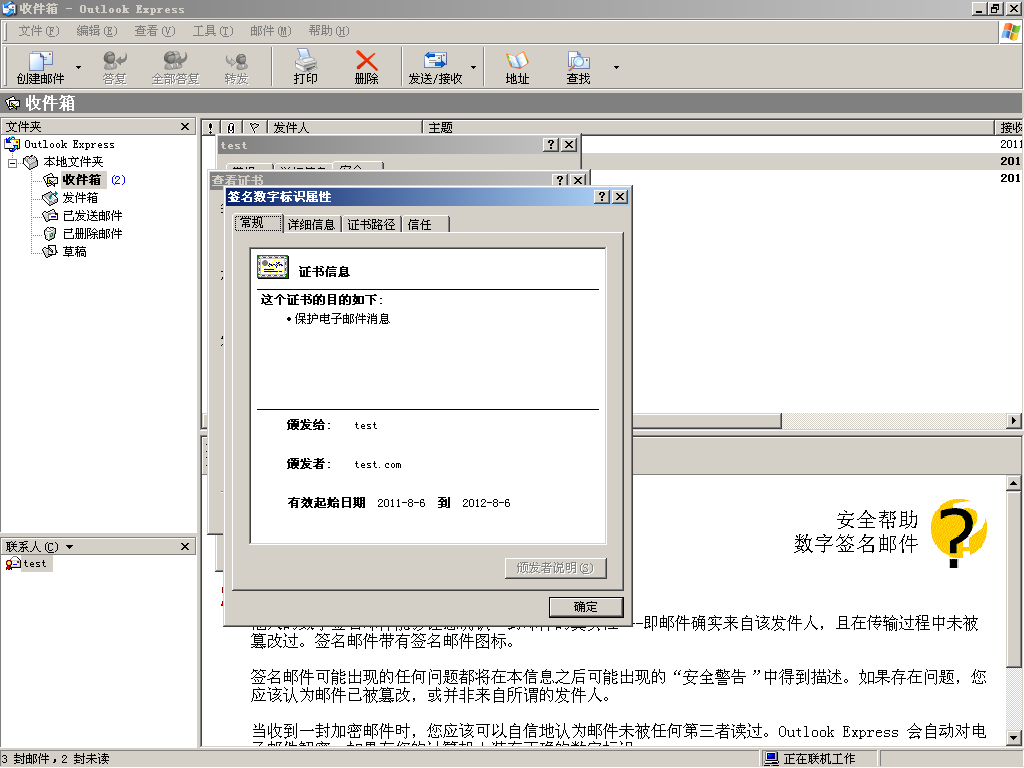Click the "保护电子邮件消息" purpose text
The height and width of the screenshot is (768, 1024).
342,319
